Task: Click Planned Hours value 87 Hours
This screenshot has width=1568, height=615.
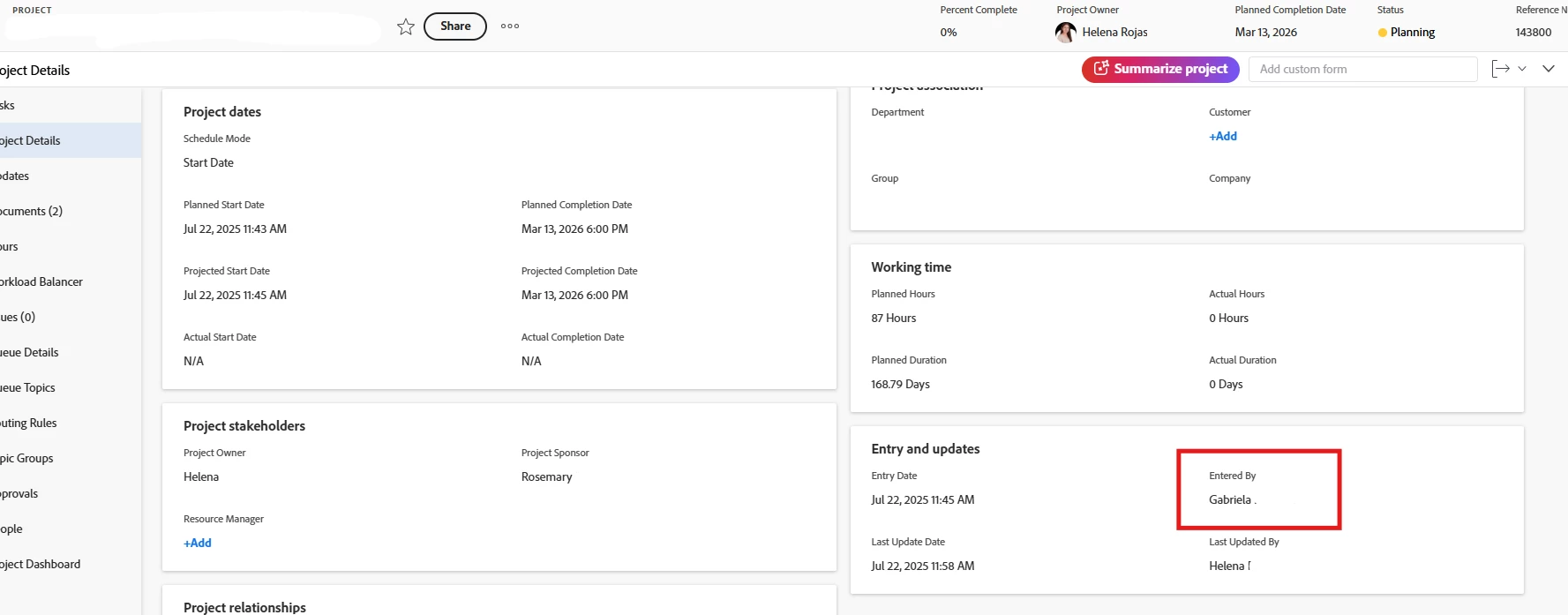Action: [894, 318]
